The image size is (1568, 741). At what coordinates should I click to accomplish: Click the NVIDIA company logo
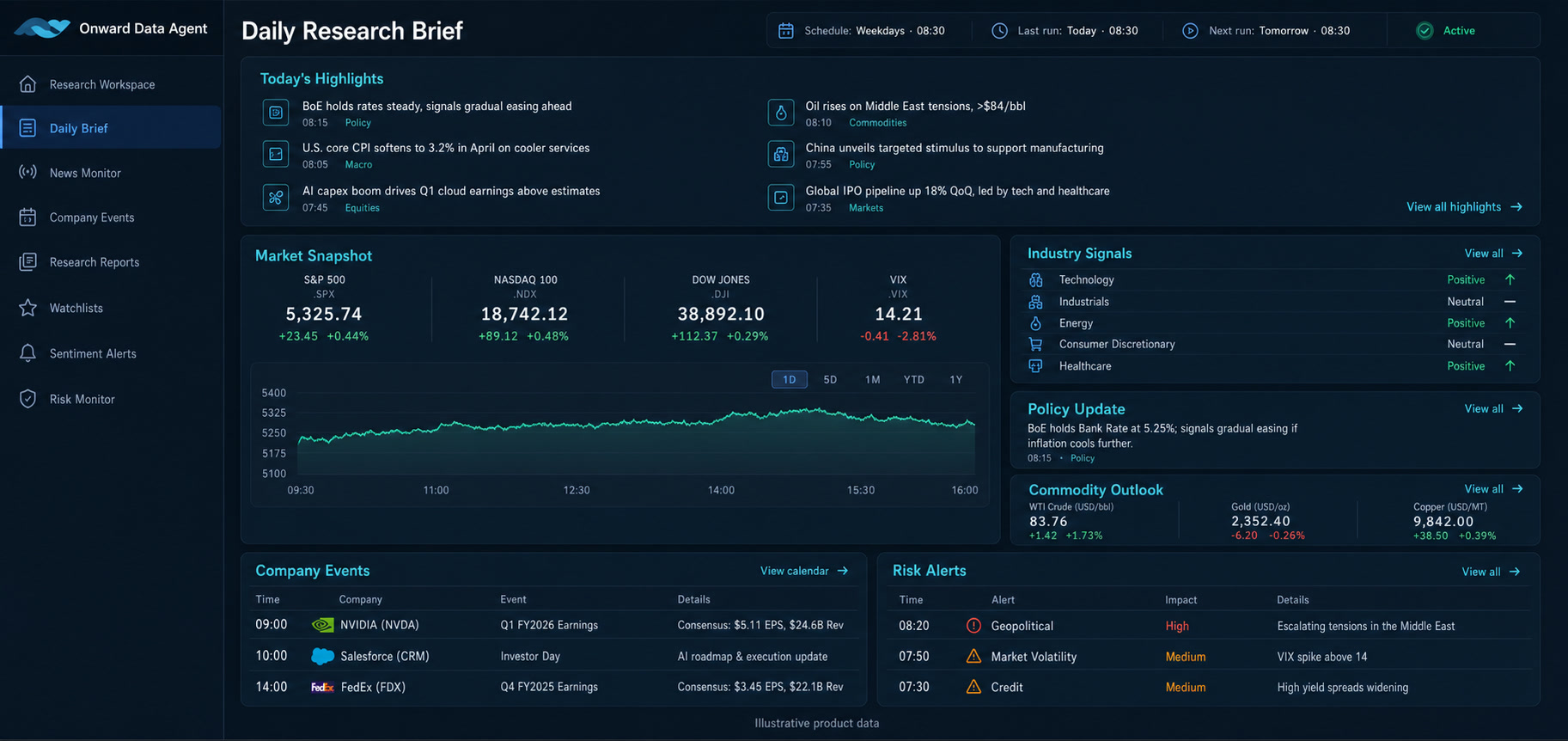tap(322, 625)
